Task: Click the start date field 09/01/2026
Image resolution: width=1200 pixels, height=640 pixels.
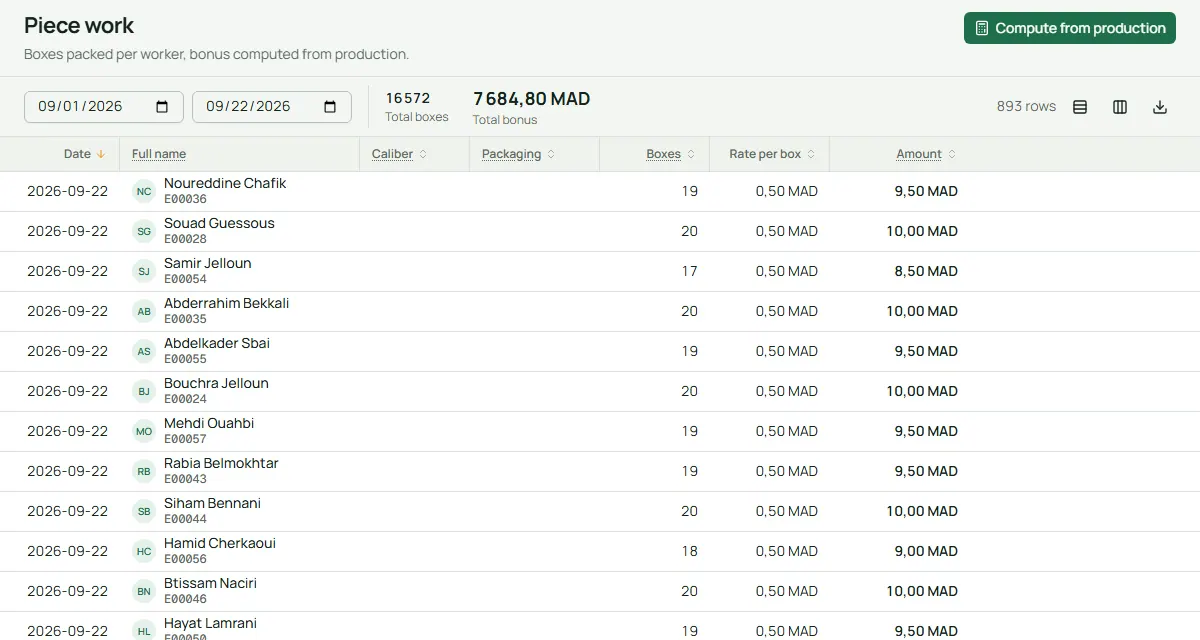Action: tap(104, 107)
